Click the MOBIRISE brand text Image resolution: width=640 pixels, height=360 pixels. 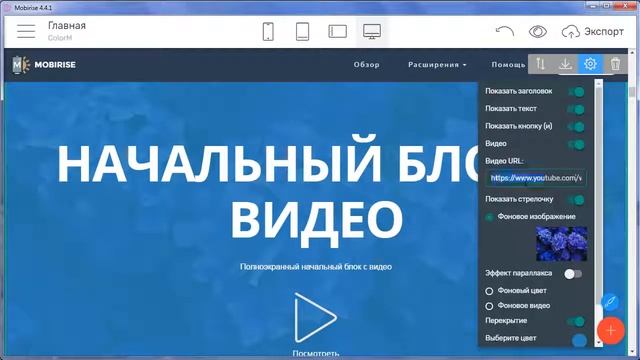[x=55, y=65]
